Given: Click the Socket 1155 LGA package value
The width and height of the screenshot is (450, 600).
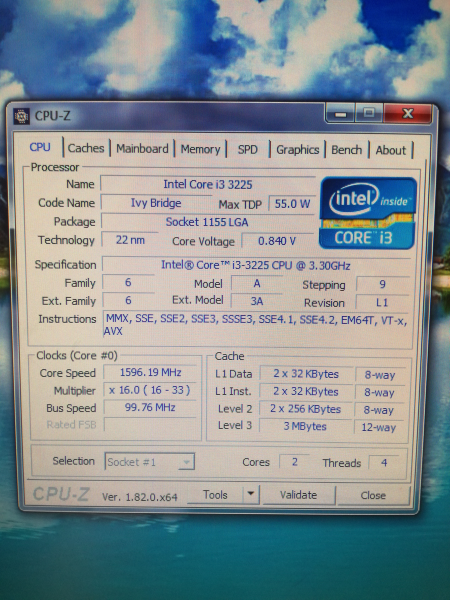Looking at the screenshot, I should (207, 222).
